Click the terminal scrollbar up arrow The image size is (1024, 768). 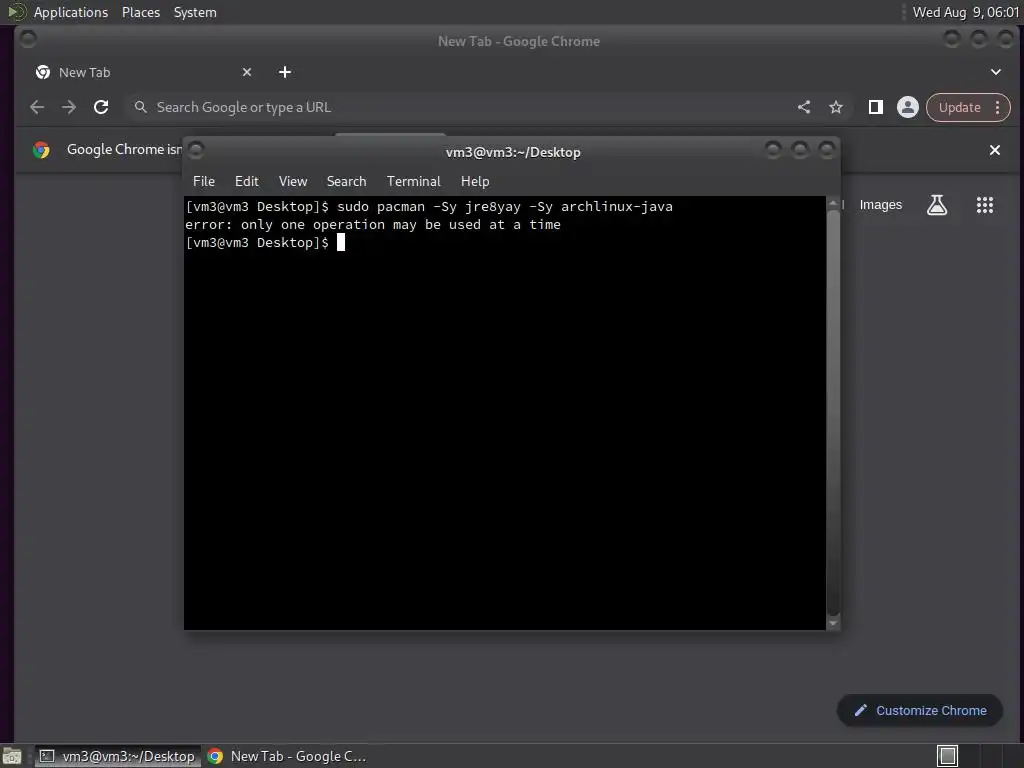coord(833,204)
